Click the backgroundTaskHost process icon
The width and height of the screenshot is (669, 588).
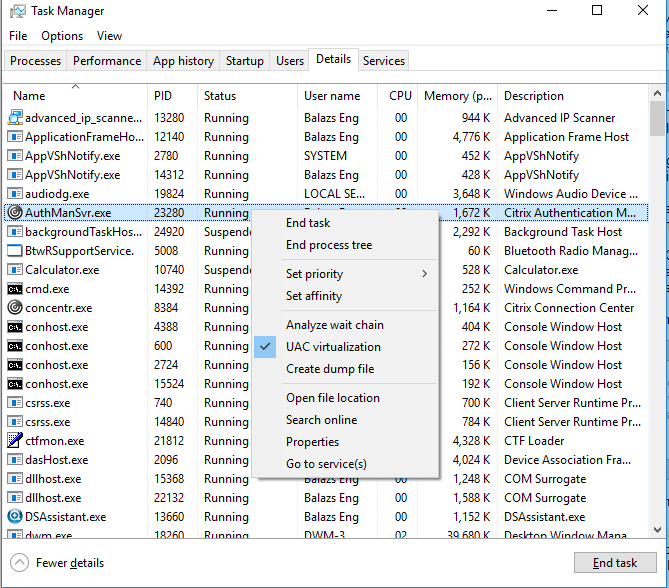pyautogui.click(x=15, y=232)
